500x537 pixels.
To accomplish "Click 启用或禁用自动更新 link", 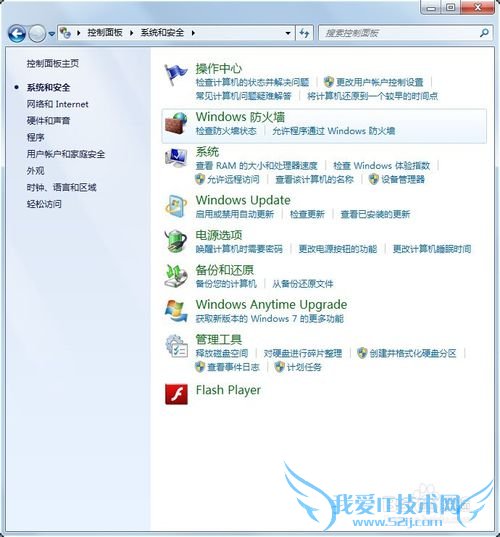I will 235,214.
